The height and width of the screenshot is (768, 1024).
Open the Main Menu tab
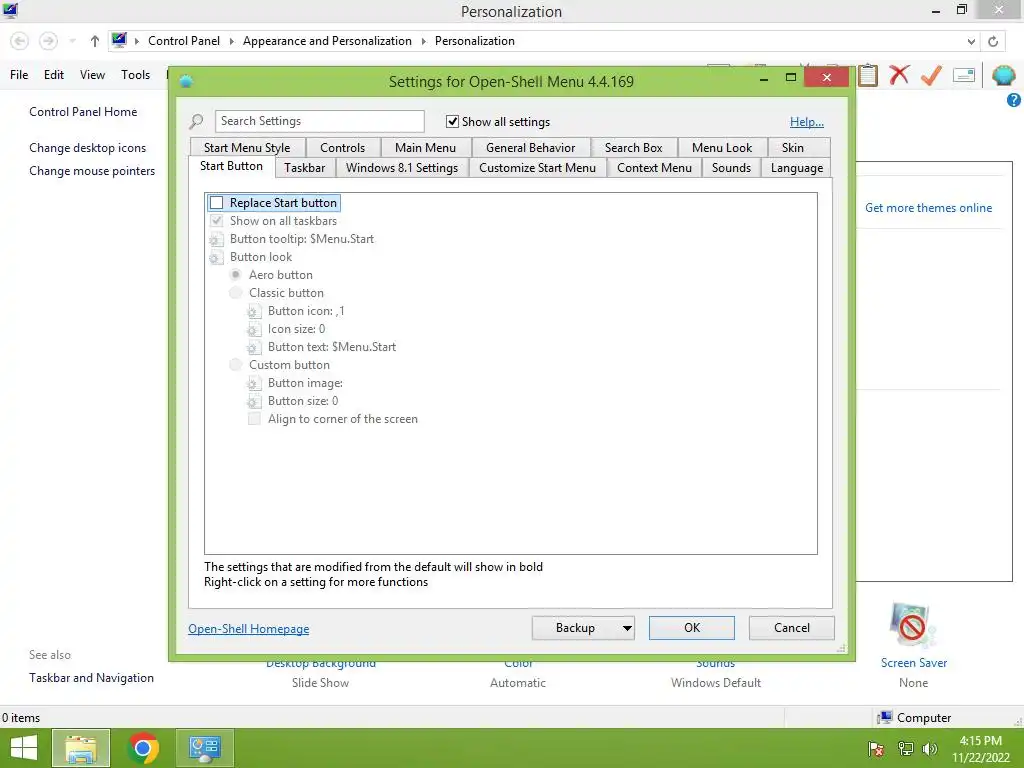425,148
